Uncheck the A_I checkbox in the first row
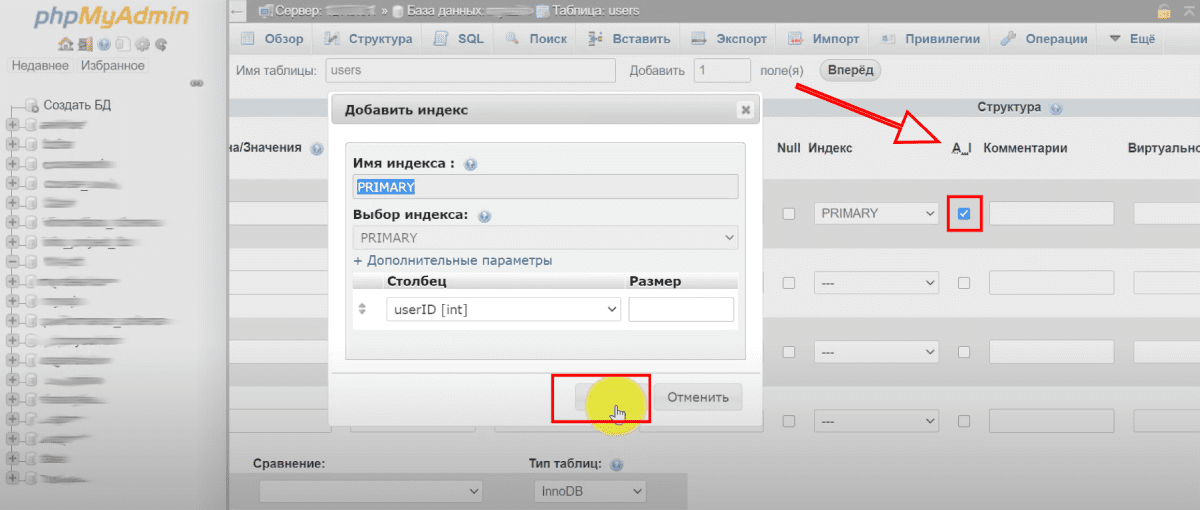 [964, 214]
